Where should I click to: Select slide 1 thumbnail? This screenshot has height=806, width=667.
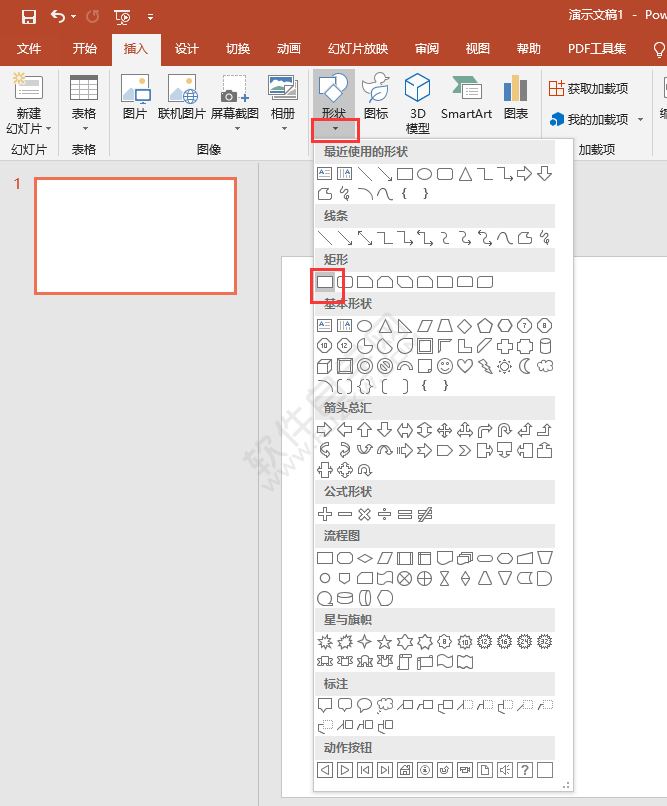[136, 236]
